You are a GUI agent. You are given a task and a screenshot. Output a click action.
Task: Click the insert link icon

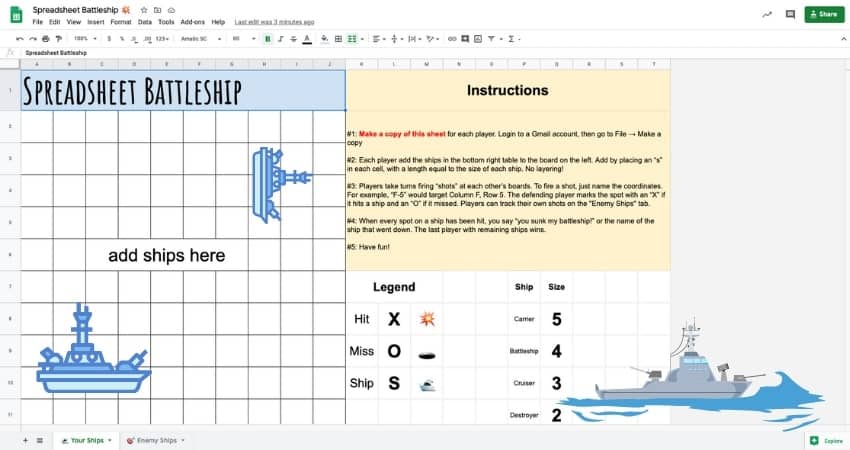click(452, 38)
